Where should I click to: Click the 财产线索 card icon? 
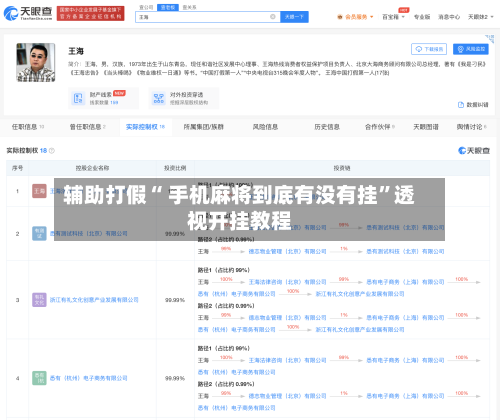point(78,98)
